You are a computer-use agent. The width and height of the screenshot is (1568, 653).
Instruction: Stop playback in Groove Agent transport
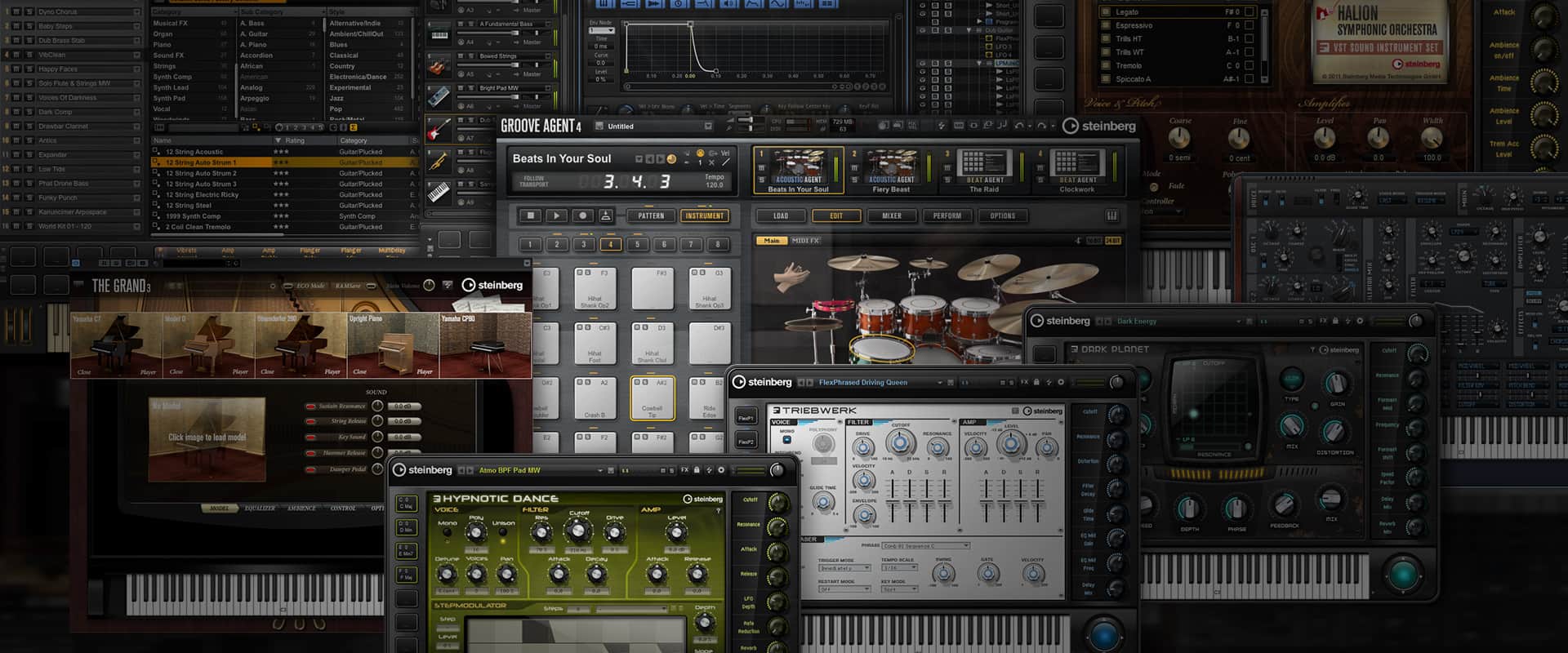click(531, 215)
